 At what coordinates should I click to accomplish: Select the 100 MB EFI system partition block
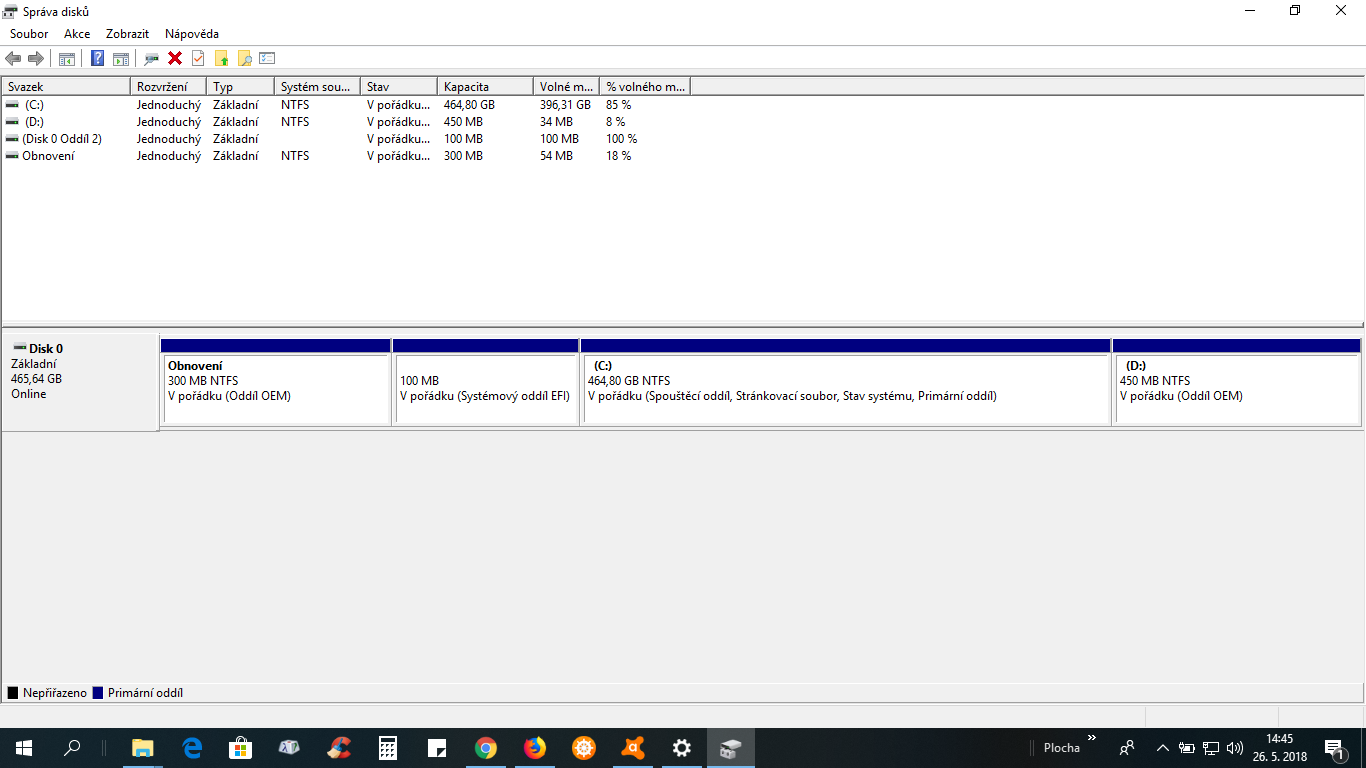pos(486,382)
